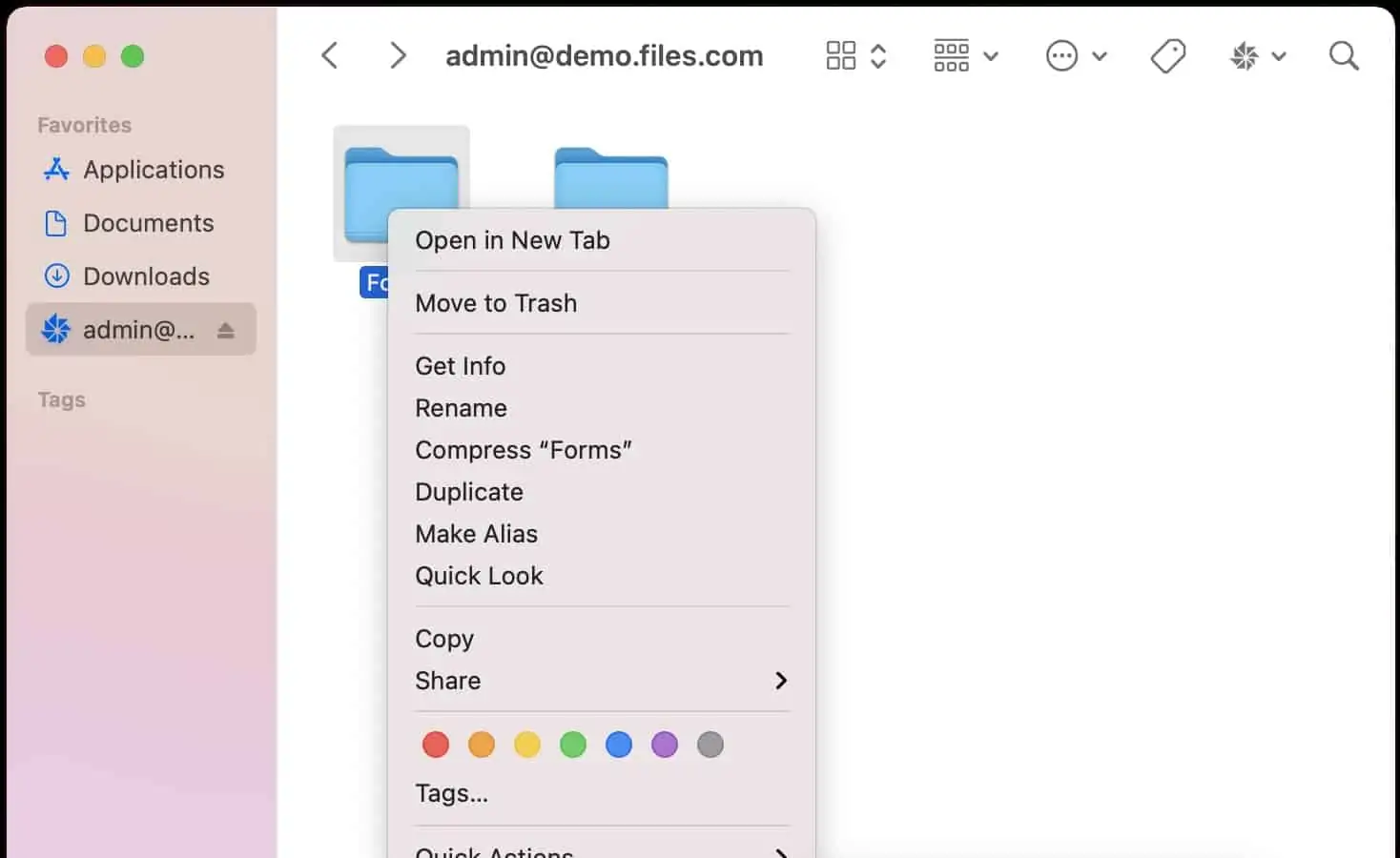Open the Share submenu

coord(602,681)
